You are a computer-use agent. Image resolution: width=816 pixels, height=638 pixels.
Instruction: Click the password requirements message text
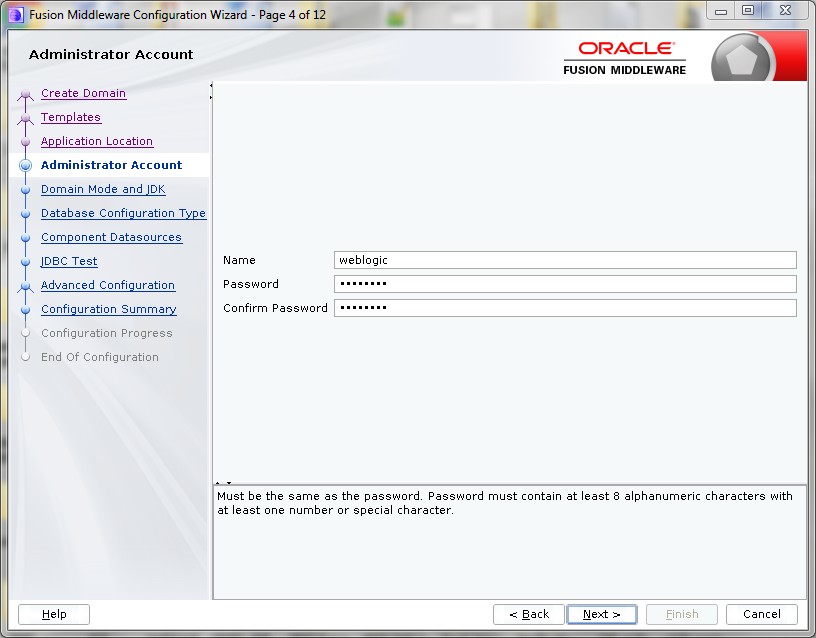tap(505, 503)
